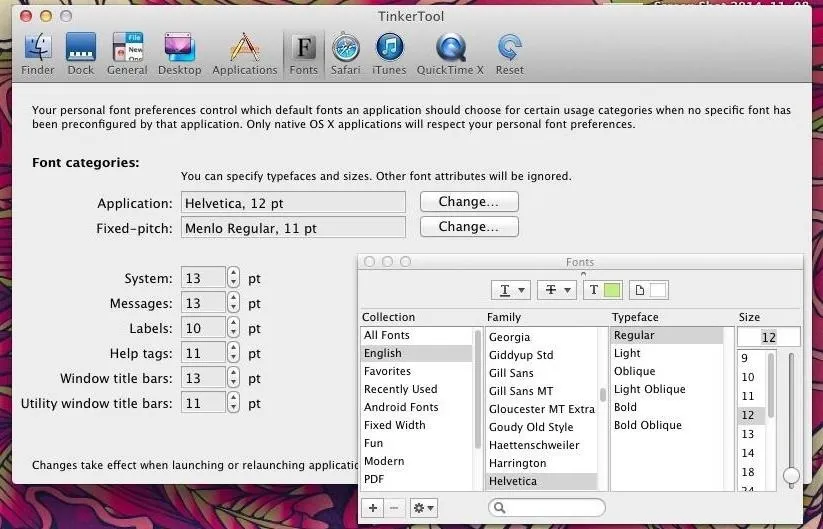Screen dimensions: 823x529
Task: Click the Window title bars size stepper
Action: [x=234, y=378]
